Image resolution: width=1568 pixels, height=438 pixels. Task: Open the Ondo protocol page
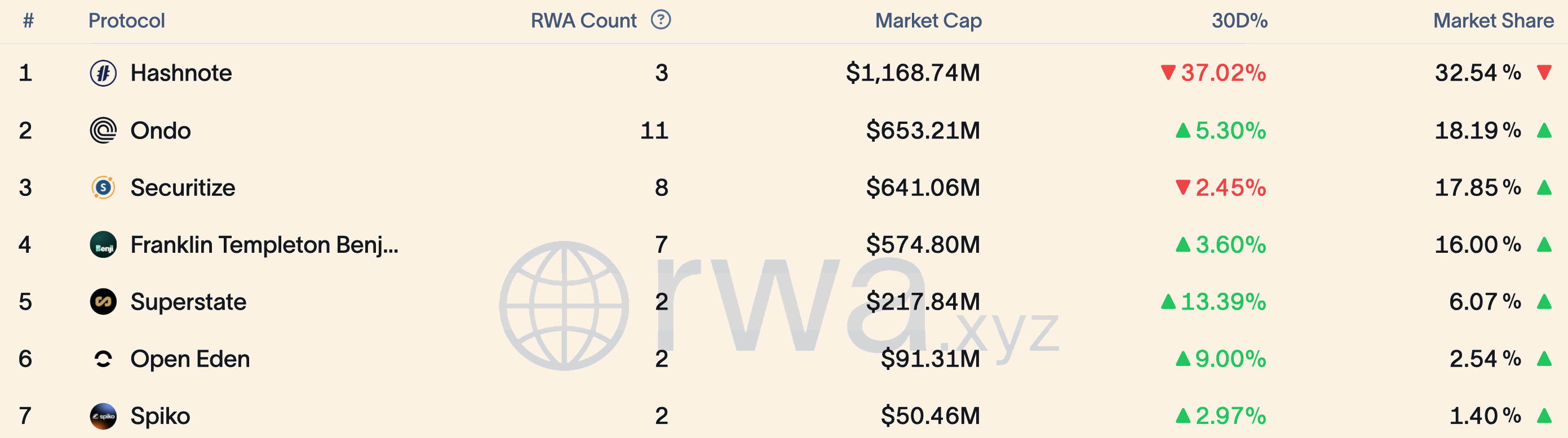[161, 130]
